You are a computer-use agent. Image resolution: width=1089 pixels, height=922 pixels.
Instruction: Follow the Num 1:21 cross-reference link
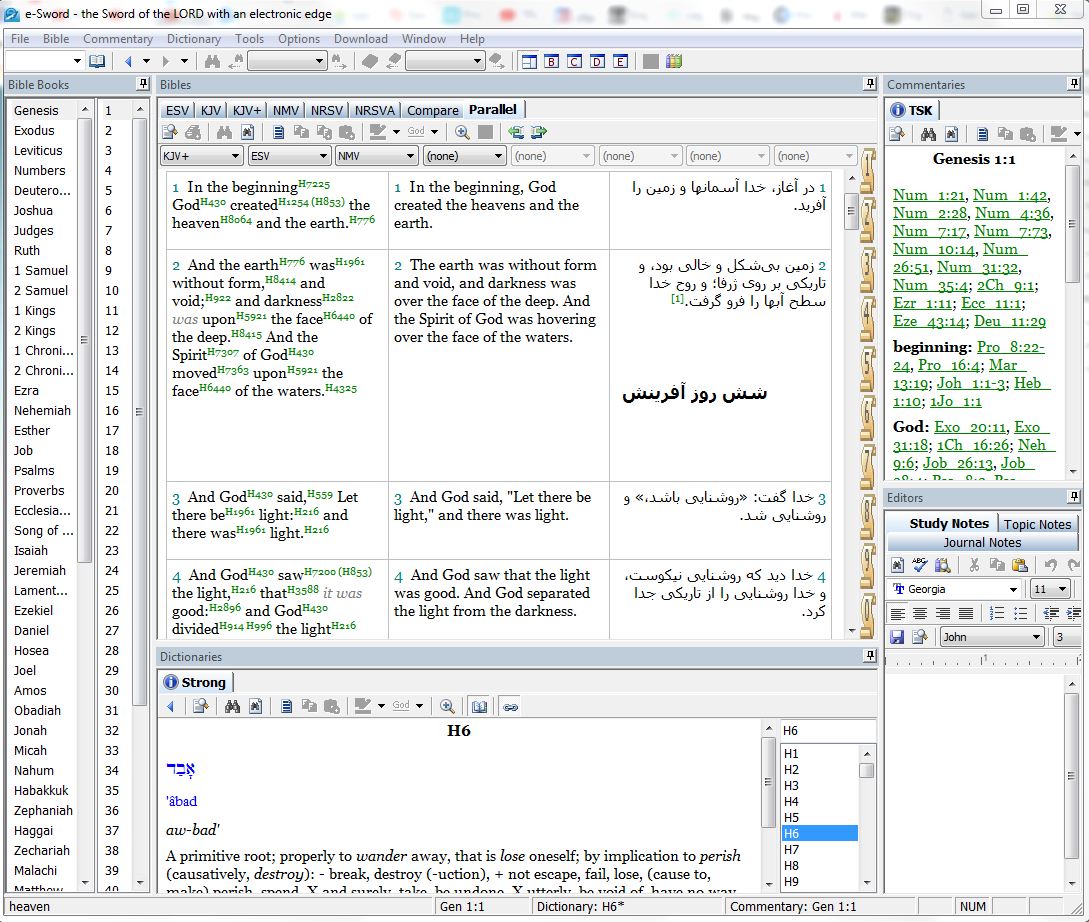tap(929, 195)
